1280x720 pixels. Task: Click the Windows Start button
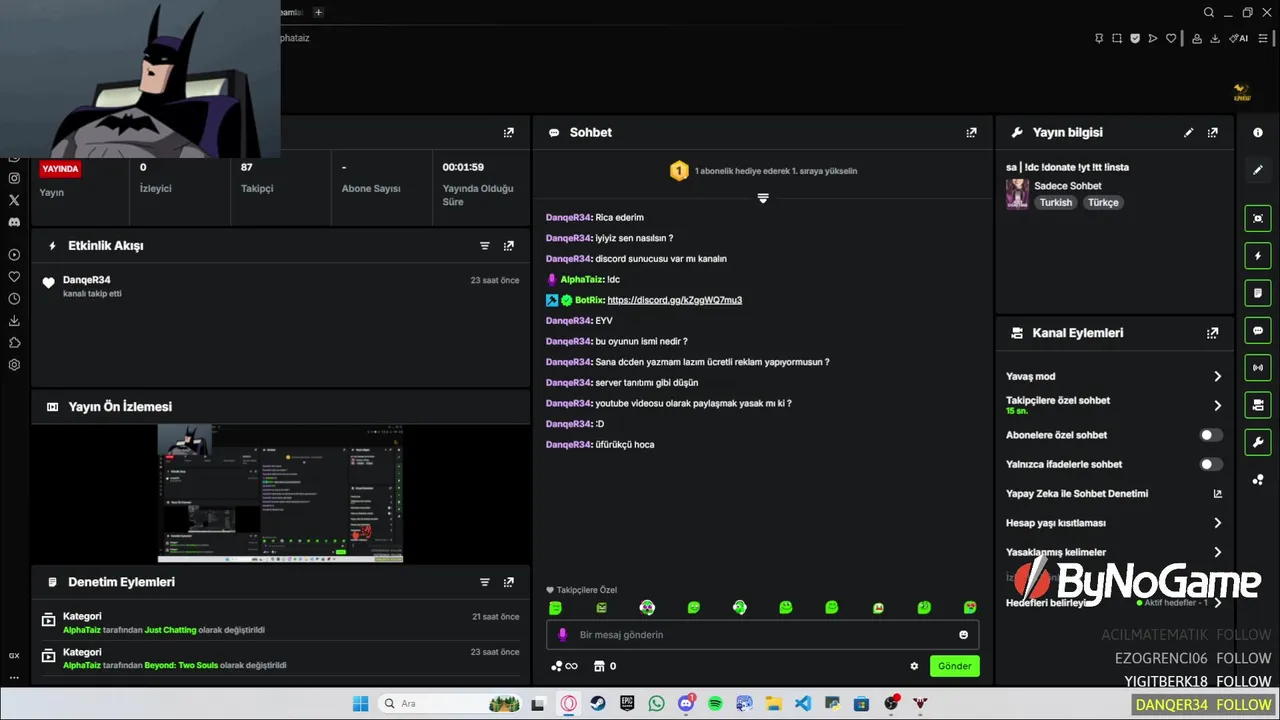point(360,704)
